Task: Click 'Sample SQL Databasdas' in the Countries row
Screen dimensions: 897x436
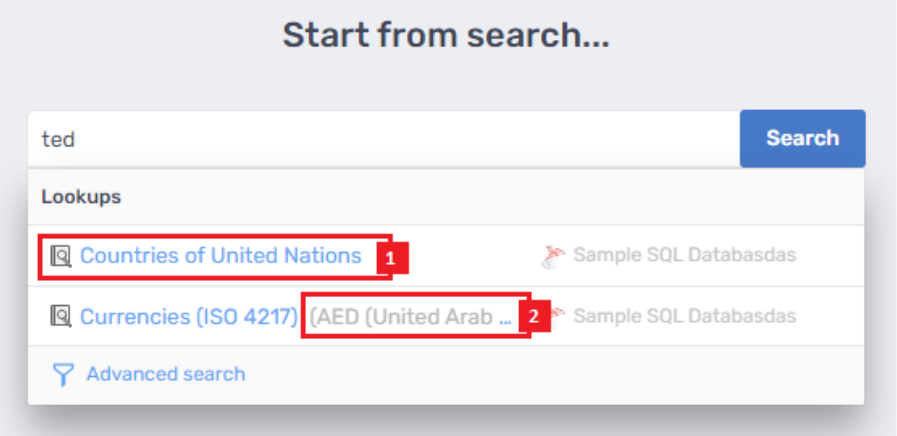Action: click(x=684, y=256)
